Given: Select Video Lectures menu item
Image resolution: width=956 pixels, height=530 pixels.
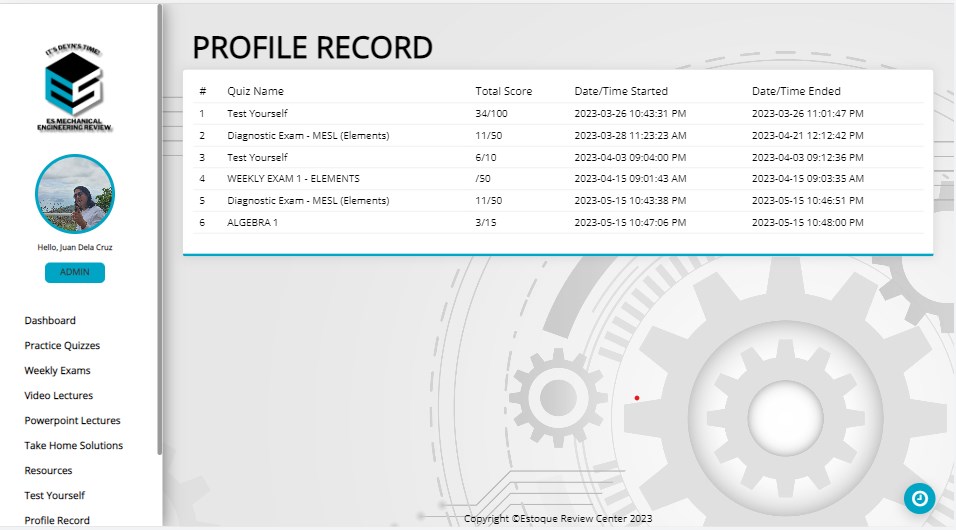Looking at the screenshot, I should point(59,395).
